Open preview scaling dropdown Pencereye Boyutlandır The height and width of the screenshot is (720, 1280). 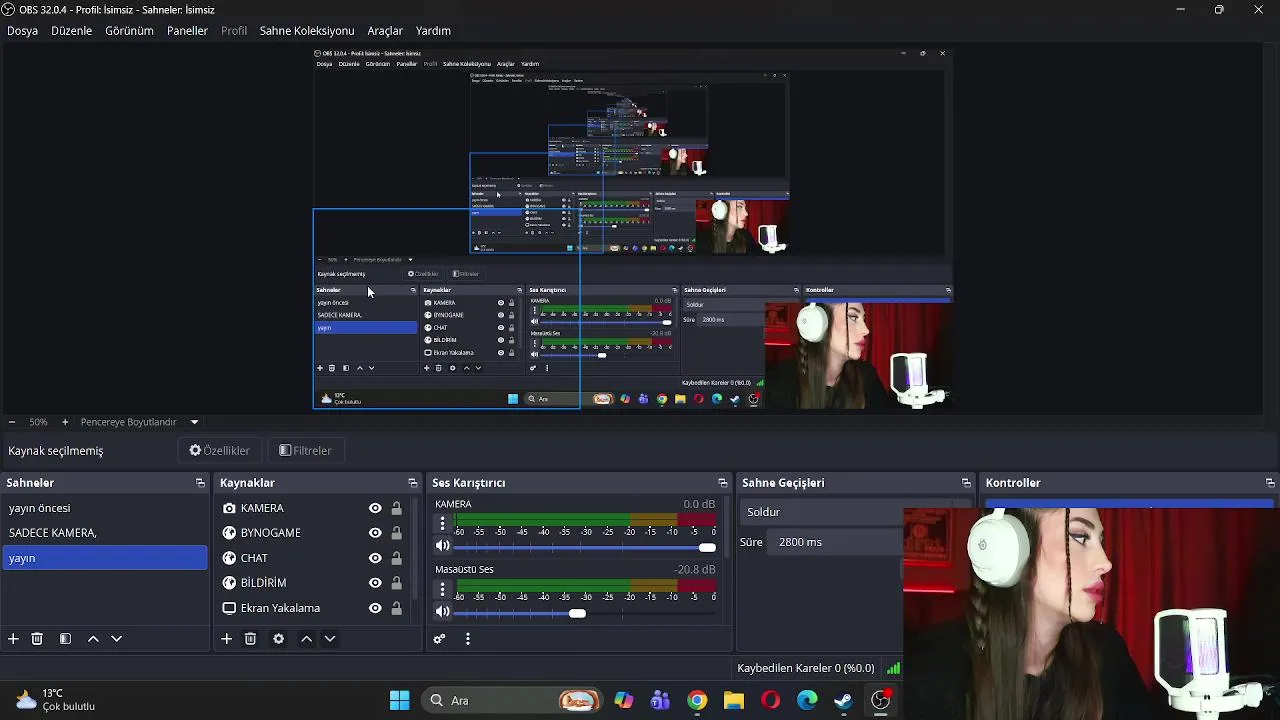[139, 422]
